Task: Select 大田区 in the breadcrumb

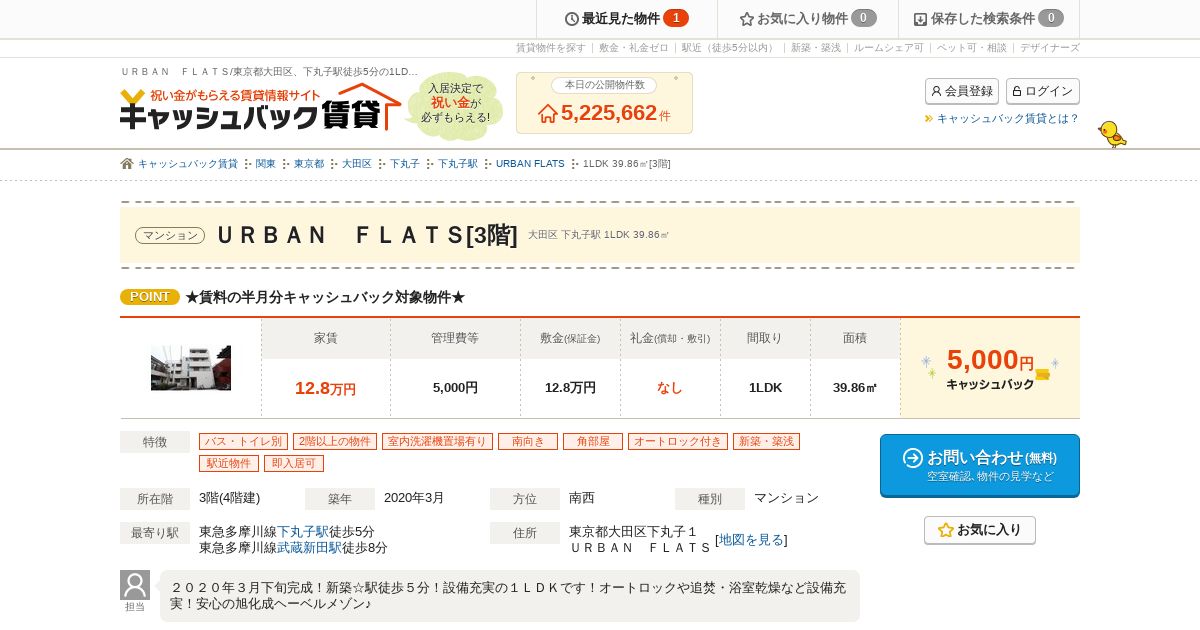Action: tap(357, 164)
